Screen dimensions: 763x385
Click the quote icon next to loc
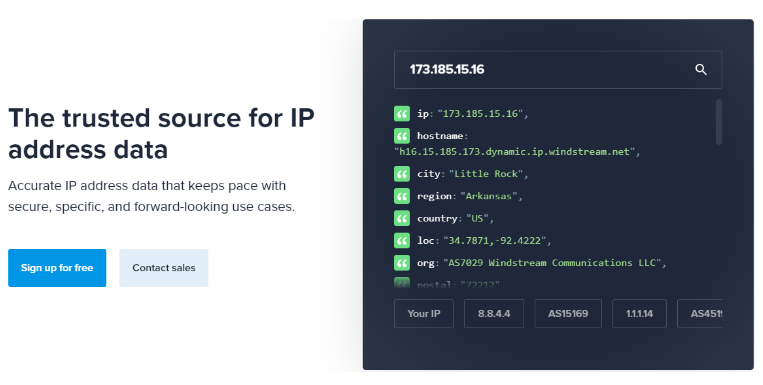tap(402, 240)
